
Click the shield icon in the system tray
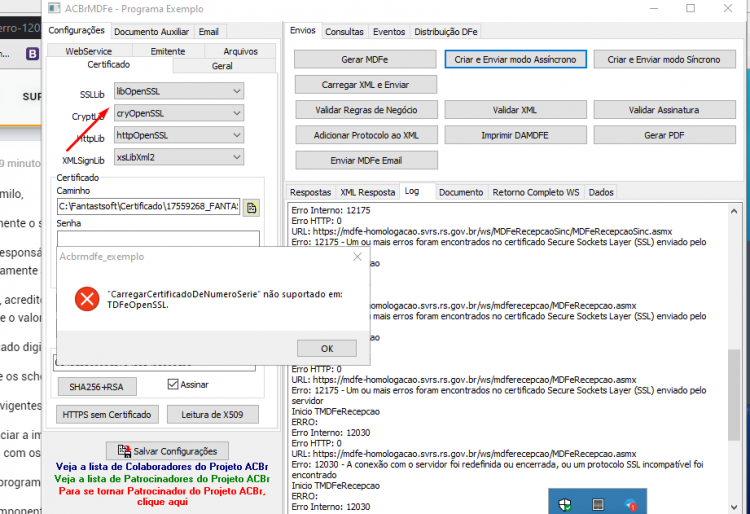click(565, 504)
